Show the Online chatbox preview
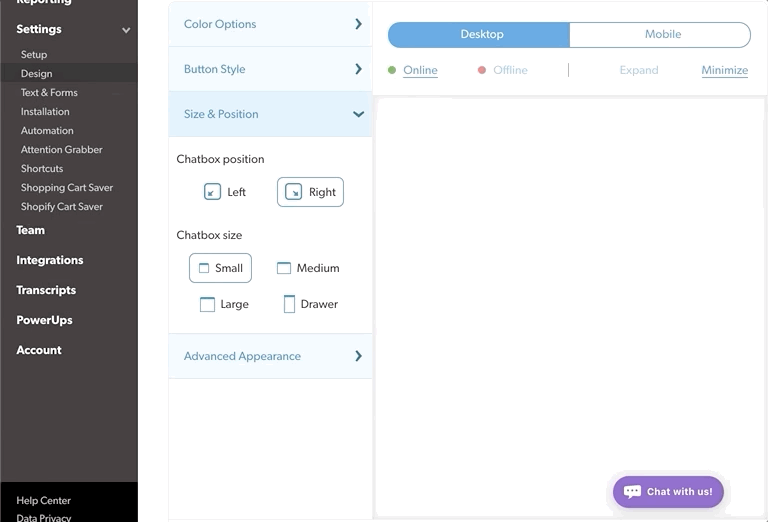Screen dimensions: 768x522 click(420, 70)
